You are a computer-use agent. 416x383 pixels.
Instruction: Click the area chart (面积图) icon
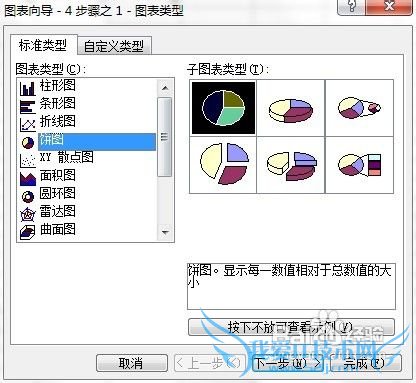(28, 178)
